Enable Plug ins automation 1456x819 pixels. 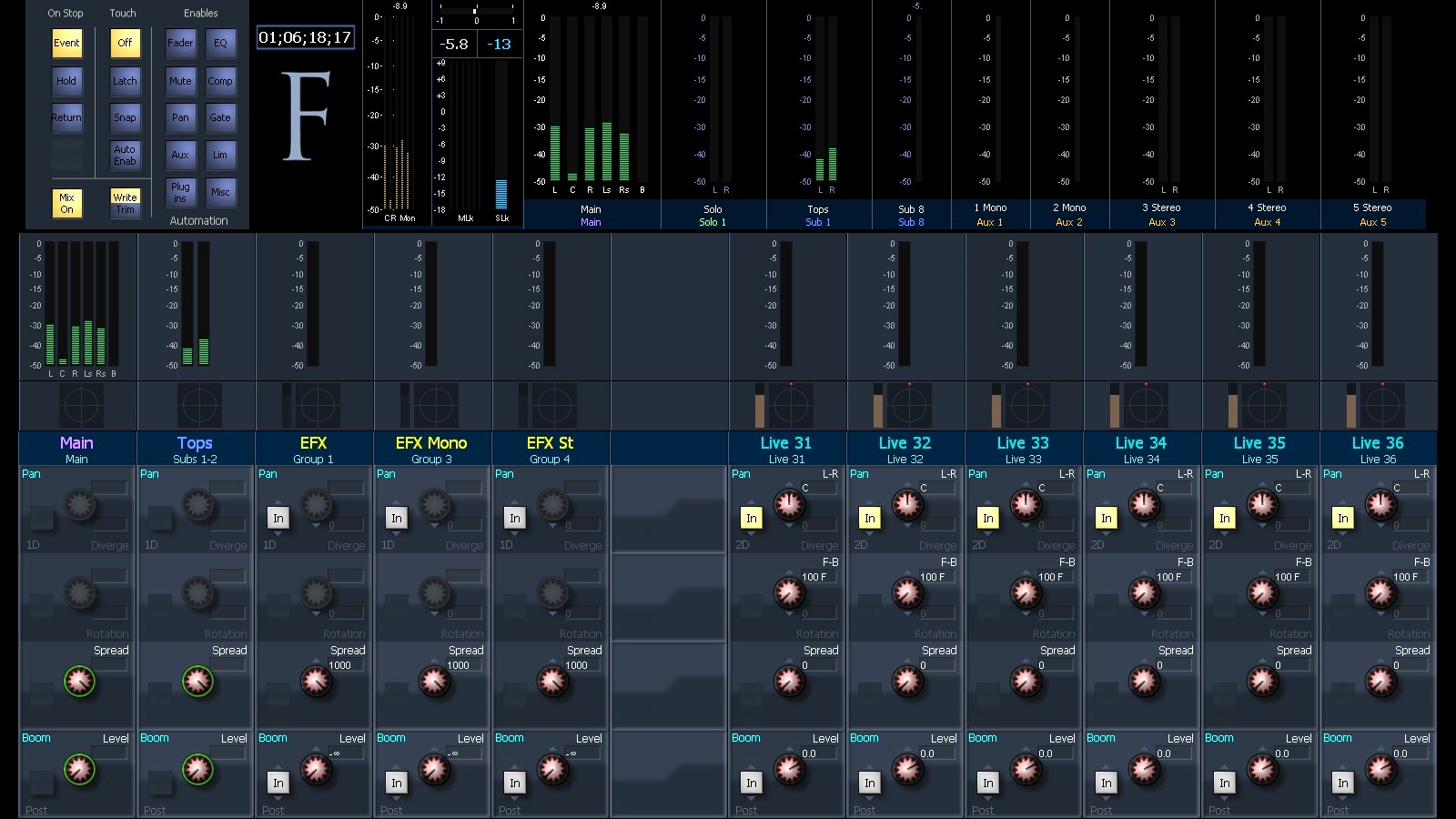tap(180, 192)
